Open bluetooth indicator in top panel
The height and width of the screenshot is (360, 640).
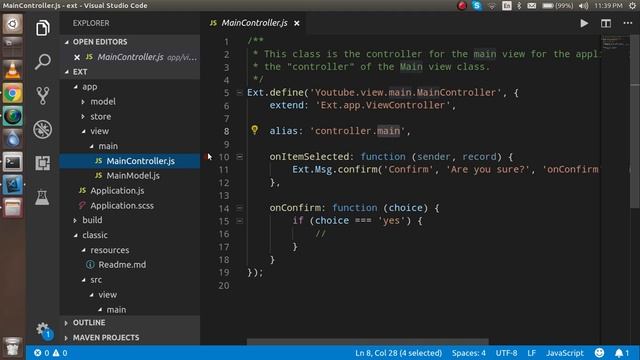(x=519, y=6)
